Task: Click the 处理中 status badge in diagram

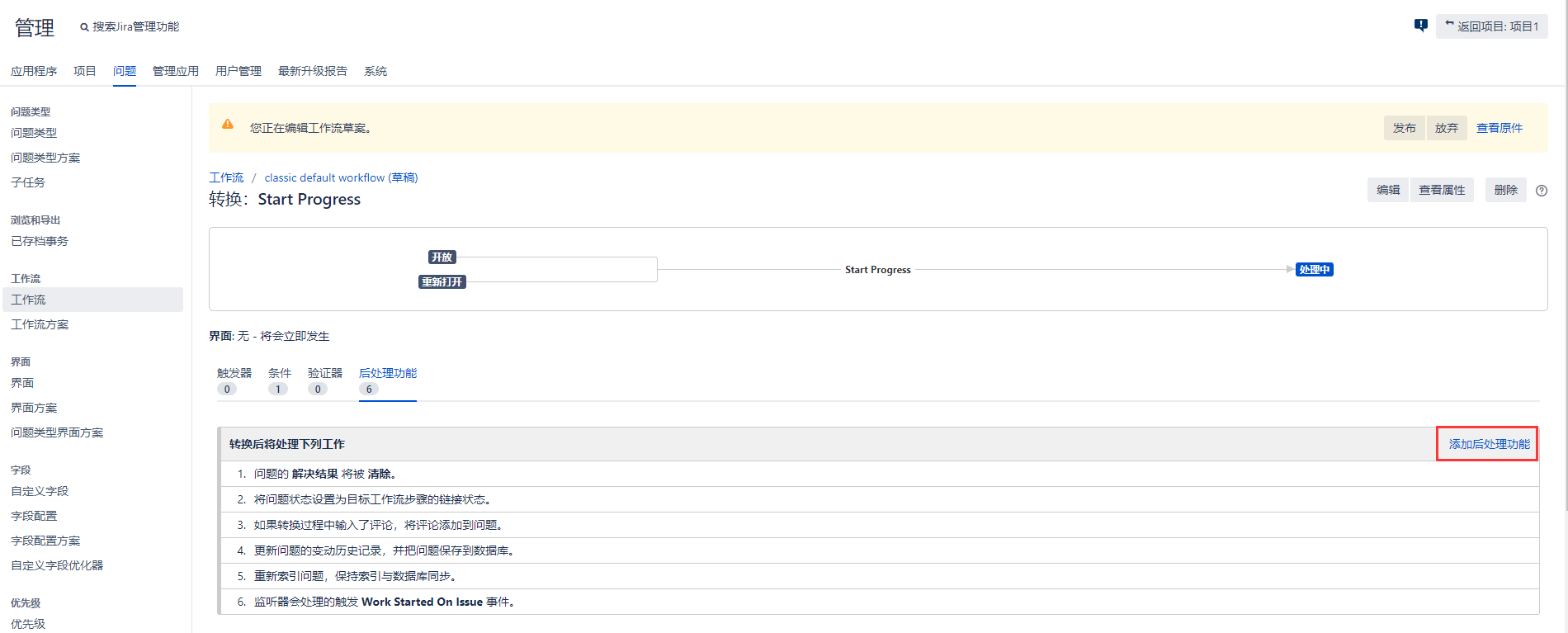Action: click(x=1314, y=270)
